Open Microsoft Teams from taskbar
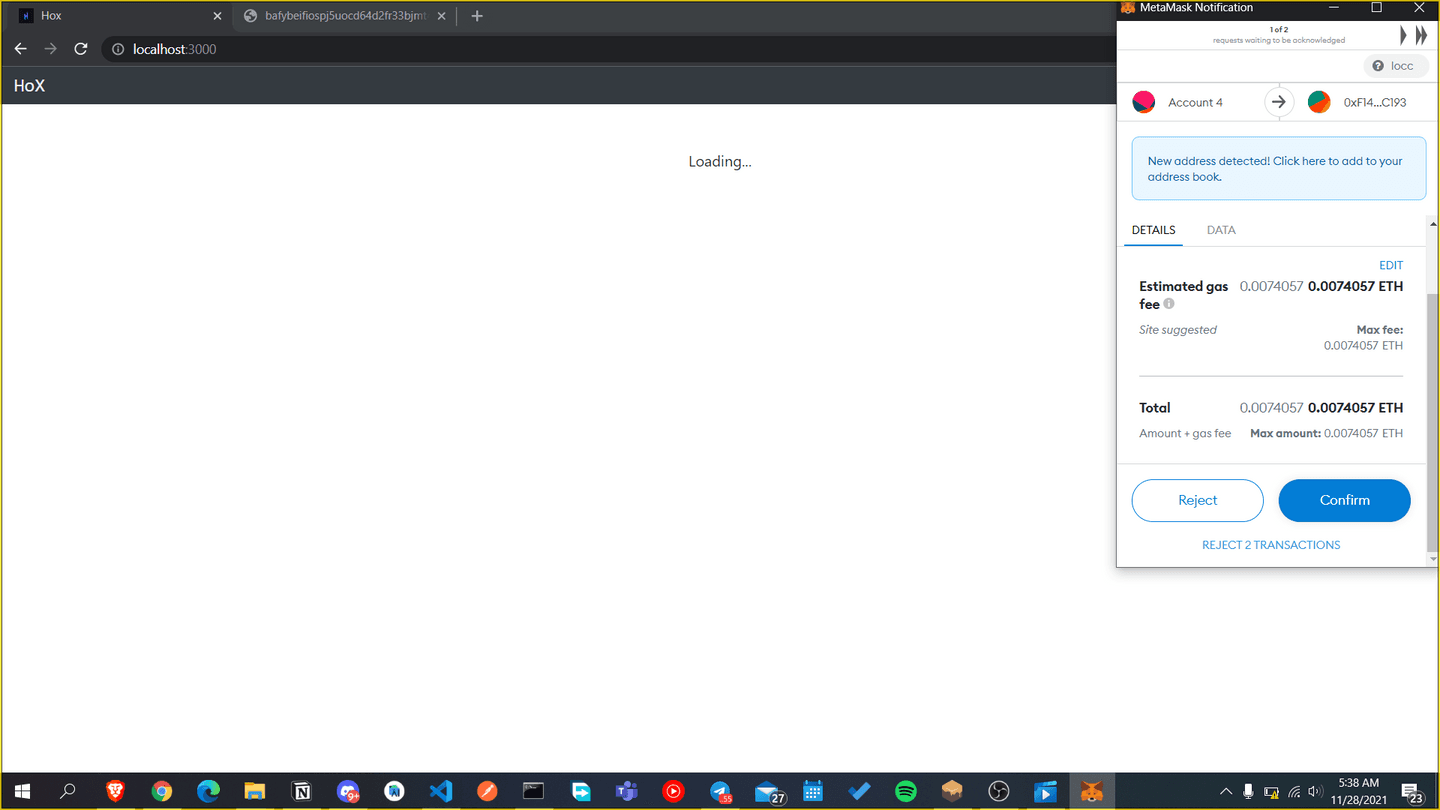1440x810 pixels. pyautogui.click(x=627, y=791)
